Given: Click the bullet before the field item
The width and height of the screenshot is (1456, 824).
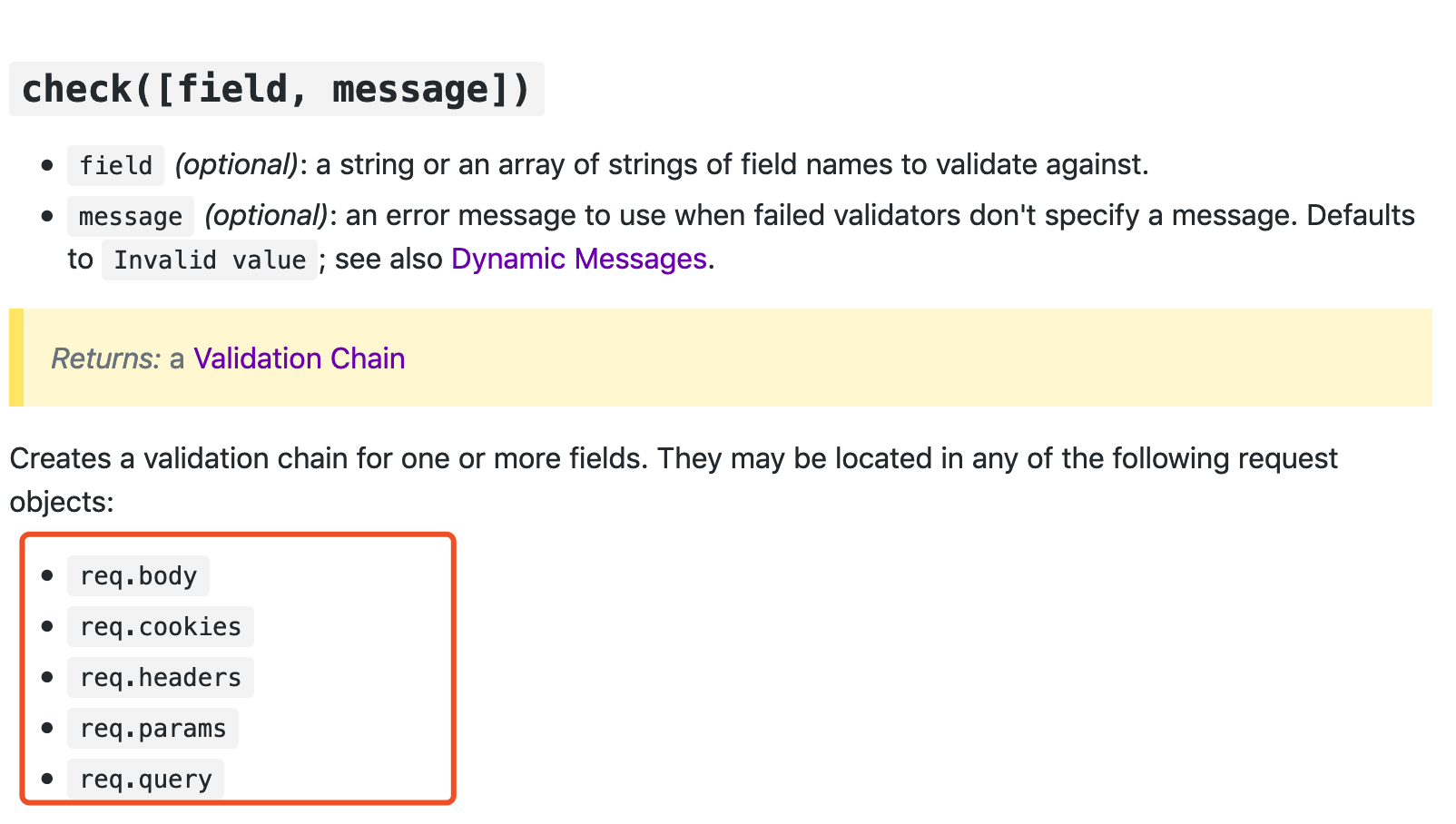Looking at the screenshot, I should [x=47, y=165].
